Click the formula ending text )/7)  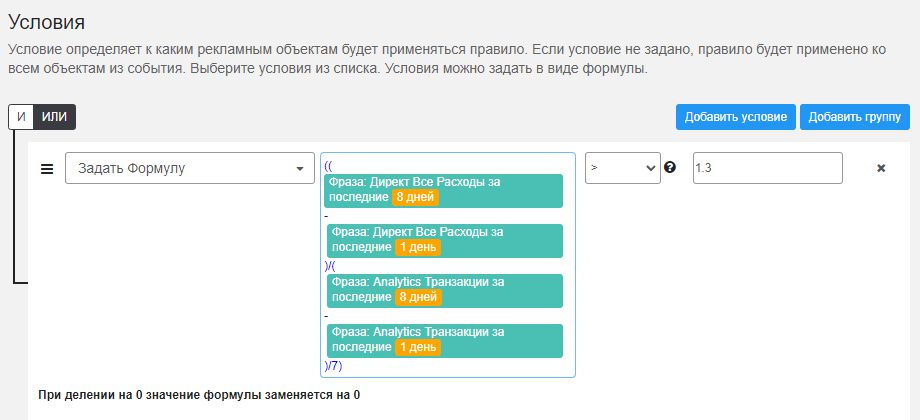(333, 367)
